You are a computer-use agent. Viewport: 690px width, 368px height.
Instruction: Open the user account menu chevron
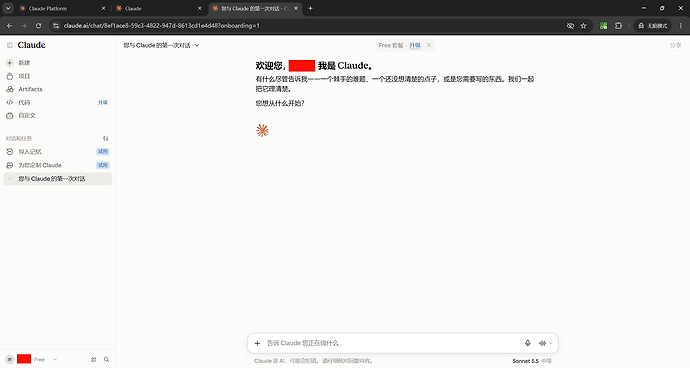55,359
